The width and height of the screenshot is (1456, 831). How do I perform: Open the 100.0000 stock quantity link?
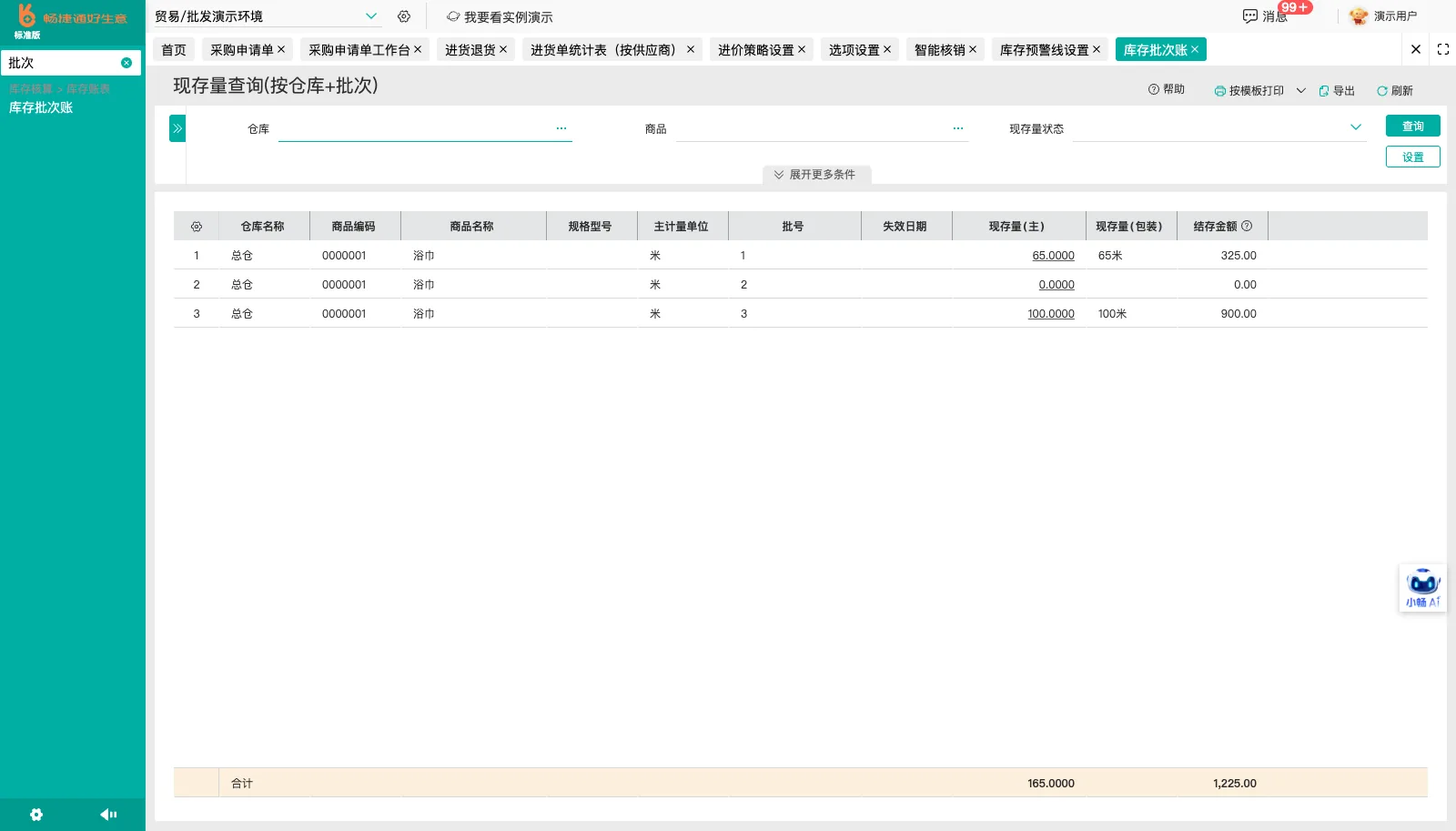click(1051, 314)
